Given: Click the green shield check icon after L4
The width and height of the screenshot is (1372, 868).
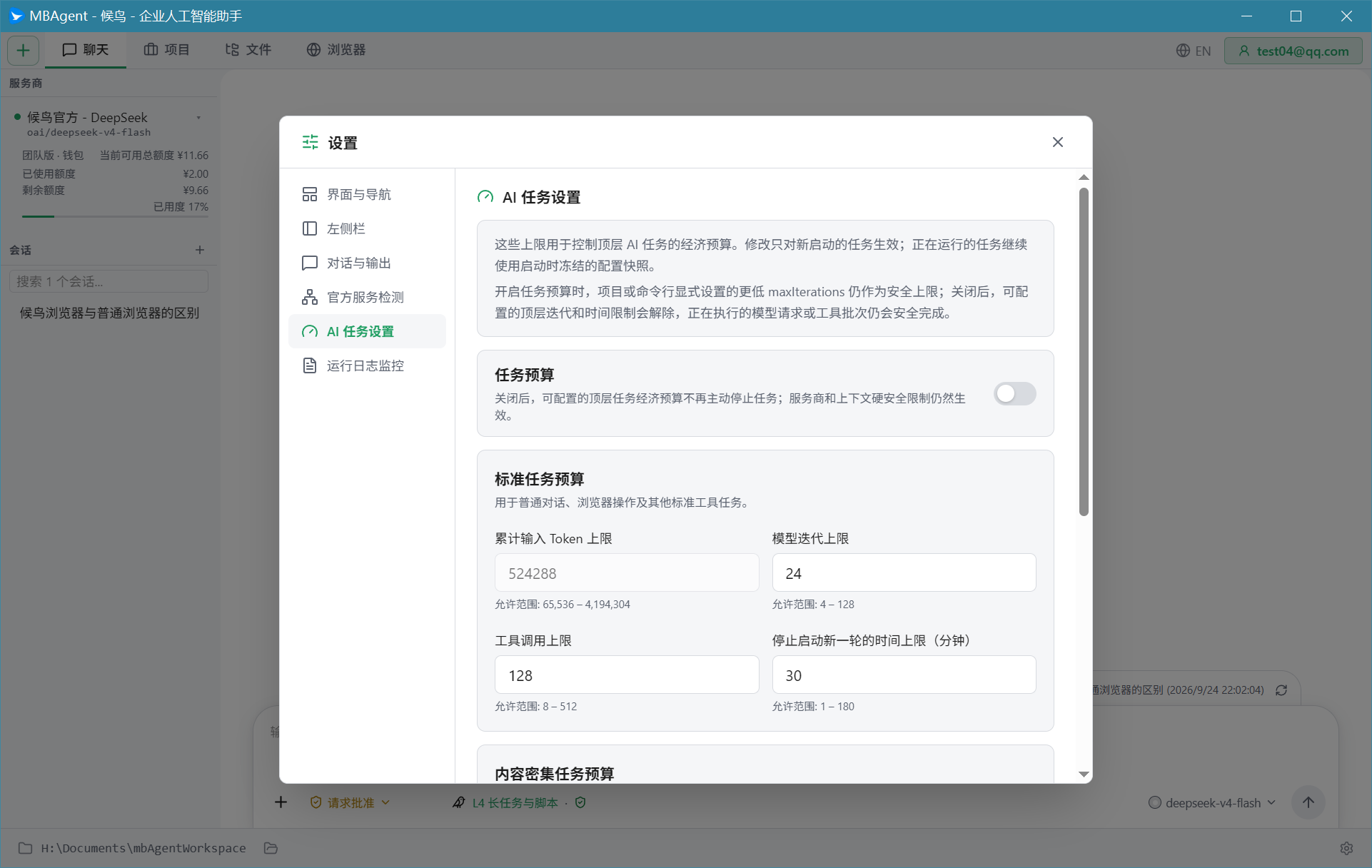Looking at the screenshot, I should (580, 803).
